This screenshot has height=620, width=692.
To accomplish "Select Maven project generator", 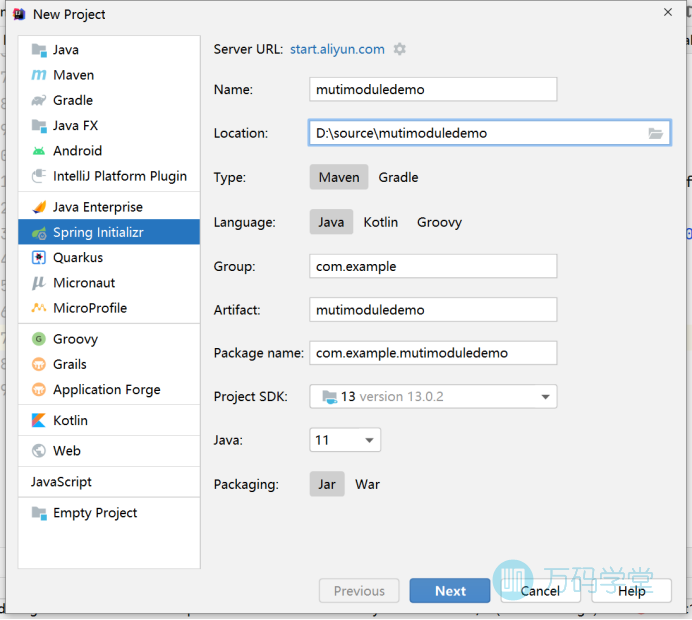I will tap(109, 75).
